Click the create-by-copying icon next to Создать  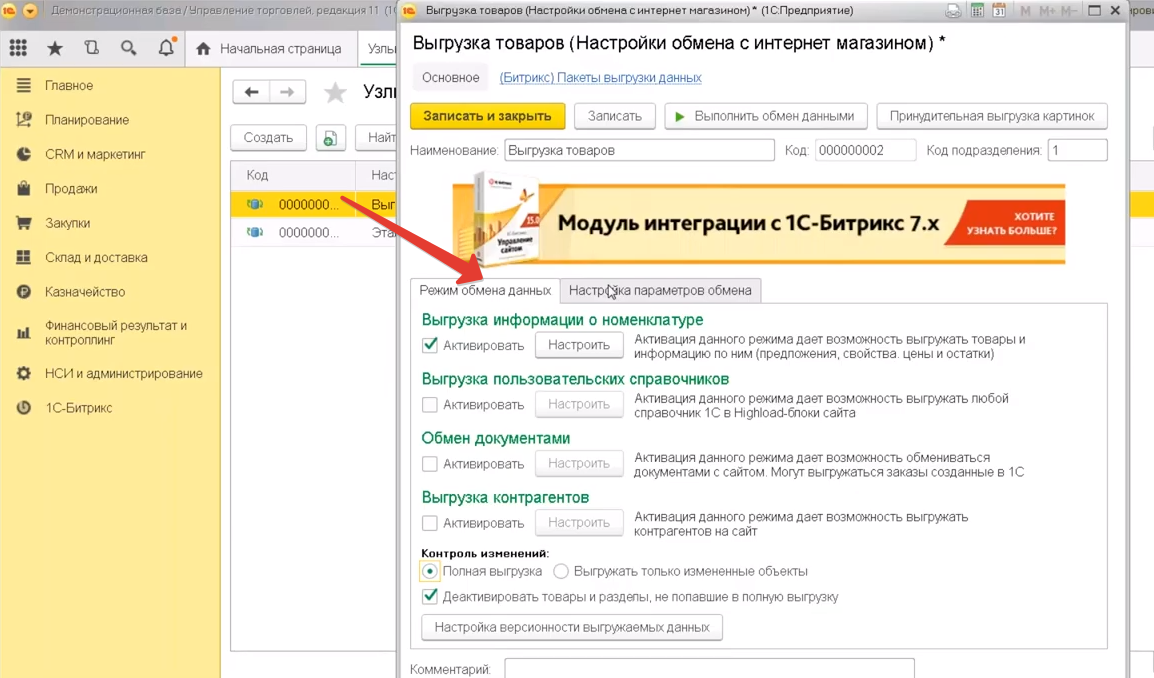click(x=330, y=138)
